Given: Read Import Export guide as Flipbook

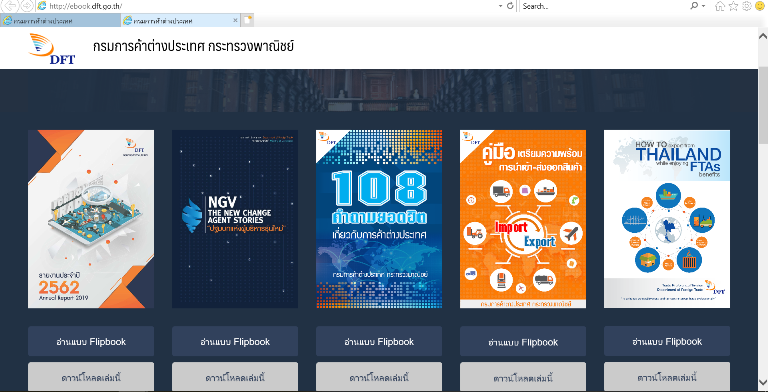Looking at the screenshot, I should click(523, 341).
